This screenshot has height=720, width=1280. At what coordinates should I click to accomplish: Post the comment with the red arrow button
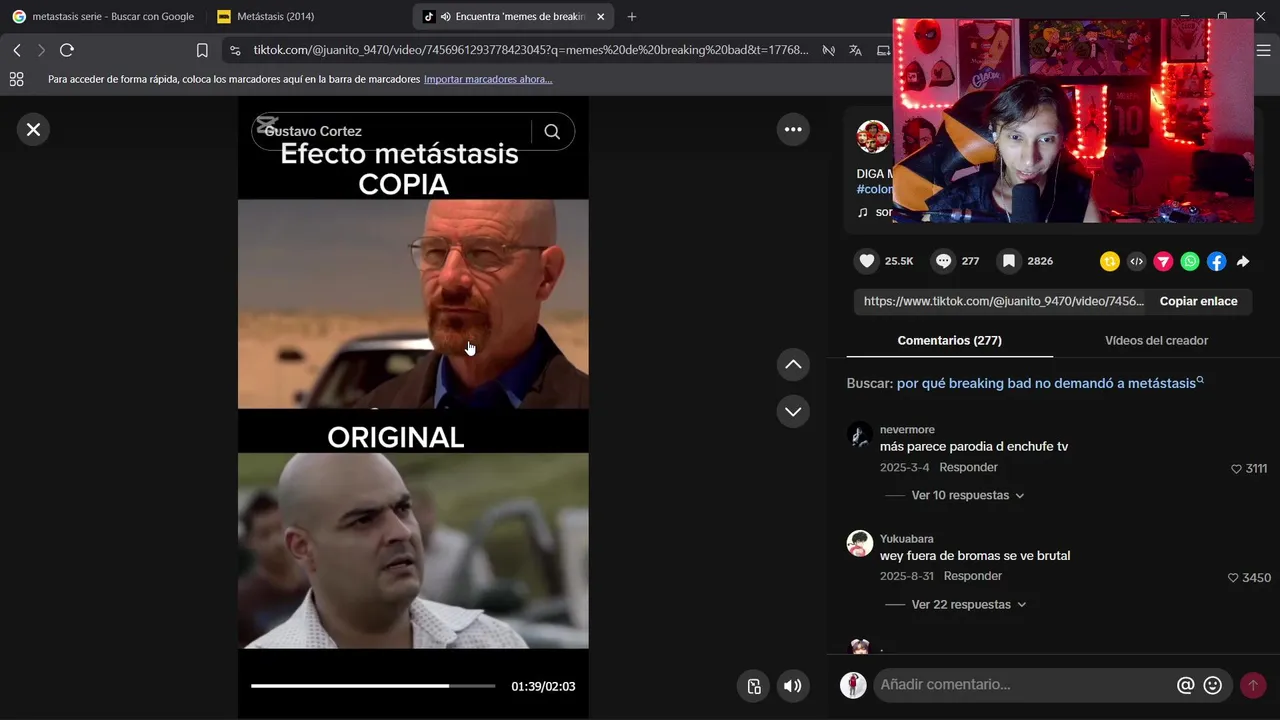pos(1252,685)
